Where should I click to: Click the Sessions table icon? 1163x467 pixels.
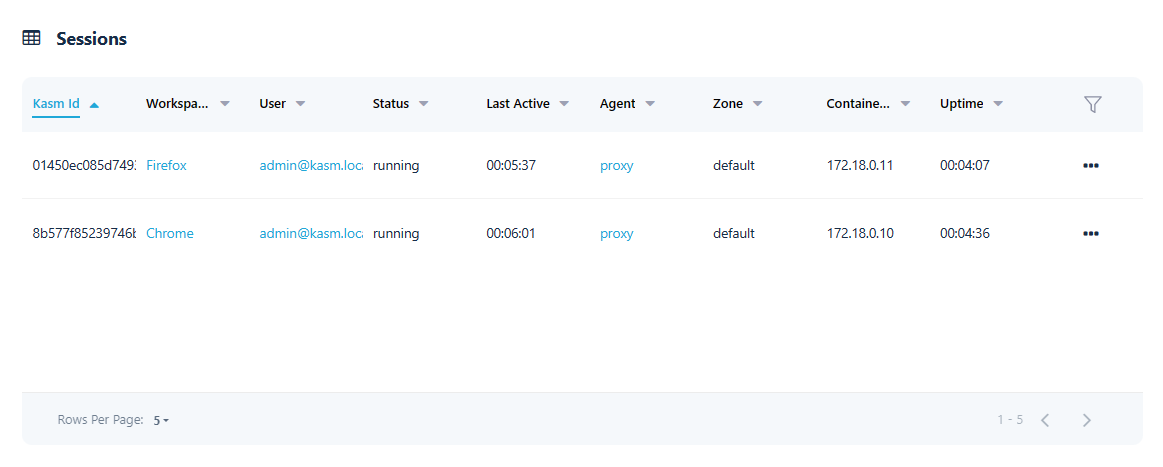(32, 39)
